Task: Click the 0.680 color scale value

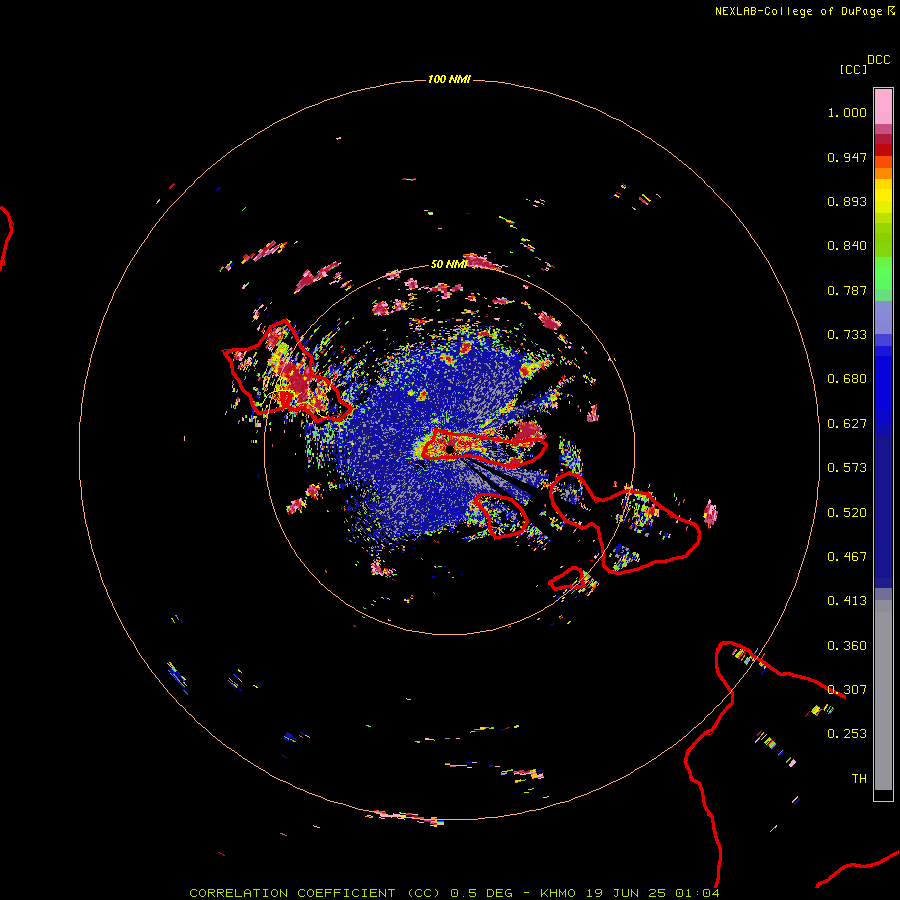Action: pyautogui.click(x=847, y=379)
